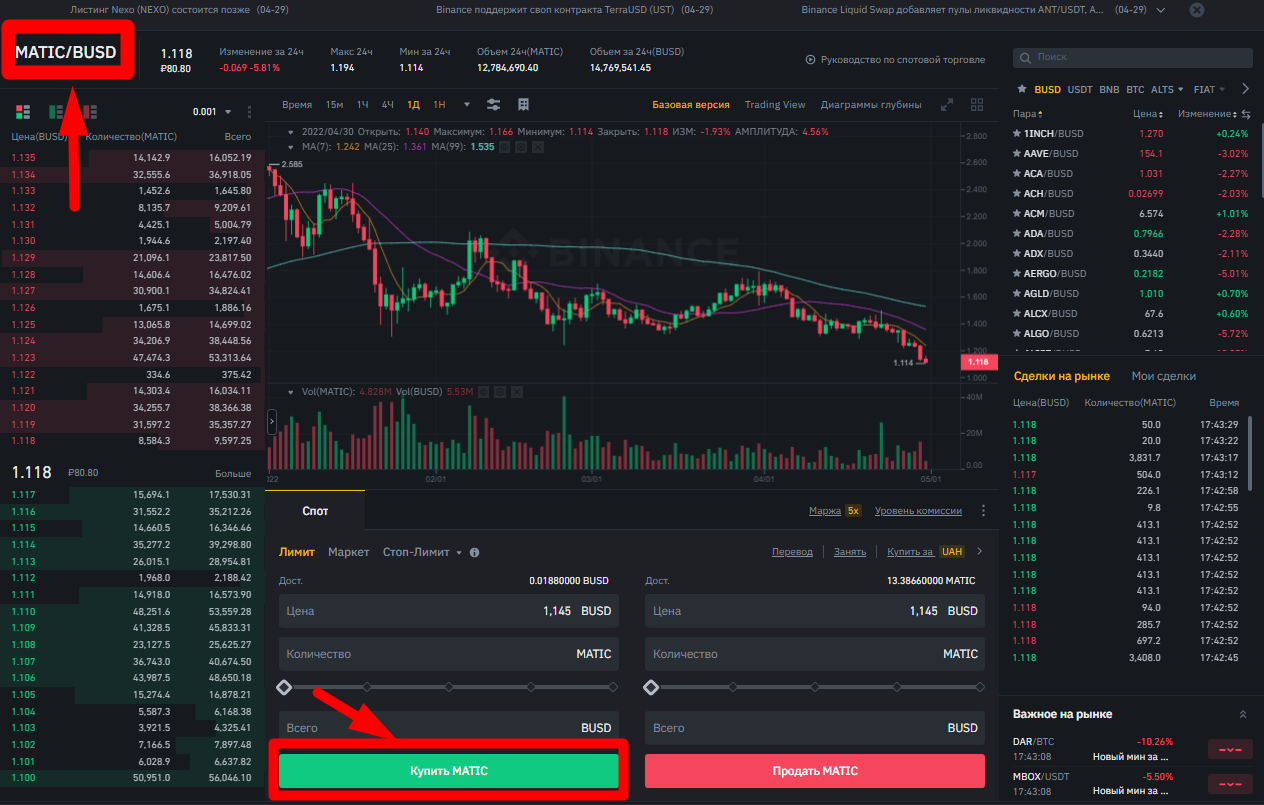Play spot trading guide icon link
This screenshot has height=805, width=1264.
[810, 60]
